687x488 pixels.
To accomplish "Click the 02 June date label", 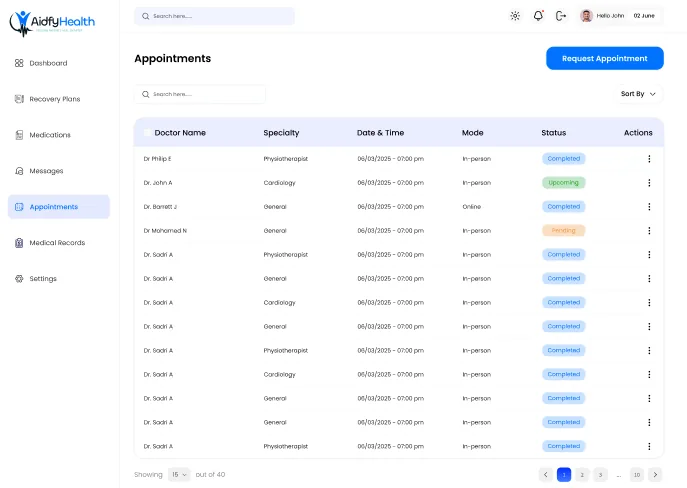I will pos(644,16).
